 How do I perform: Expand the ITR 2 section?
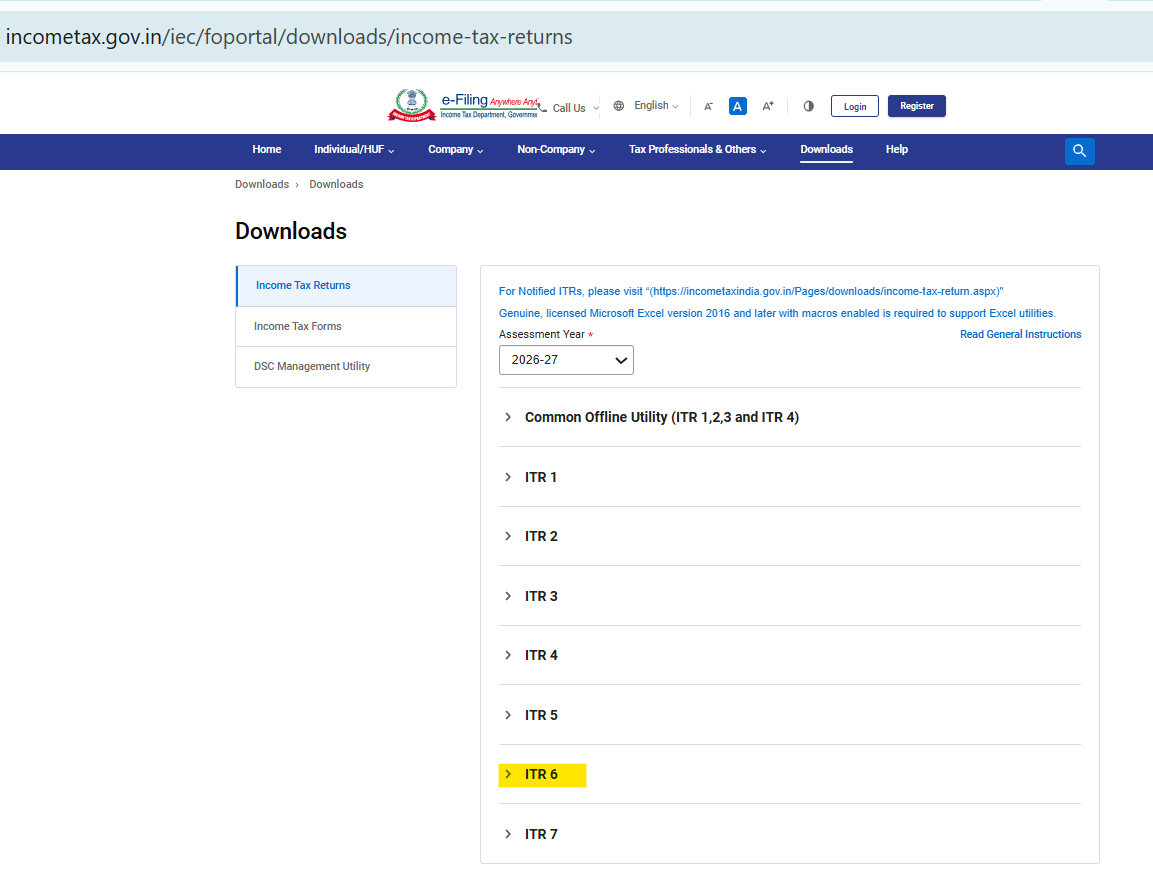pos(790,536)
